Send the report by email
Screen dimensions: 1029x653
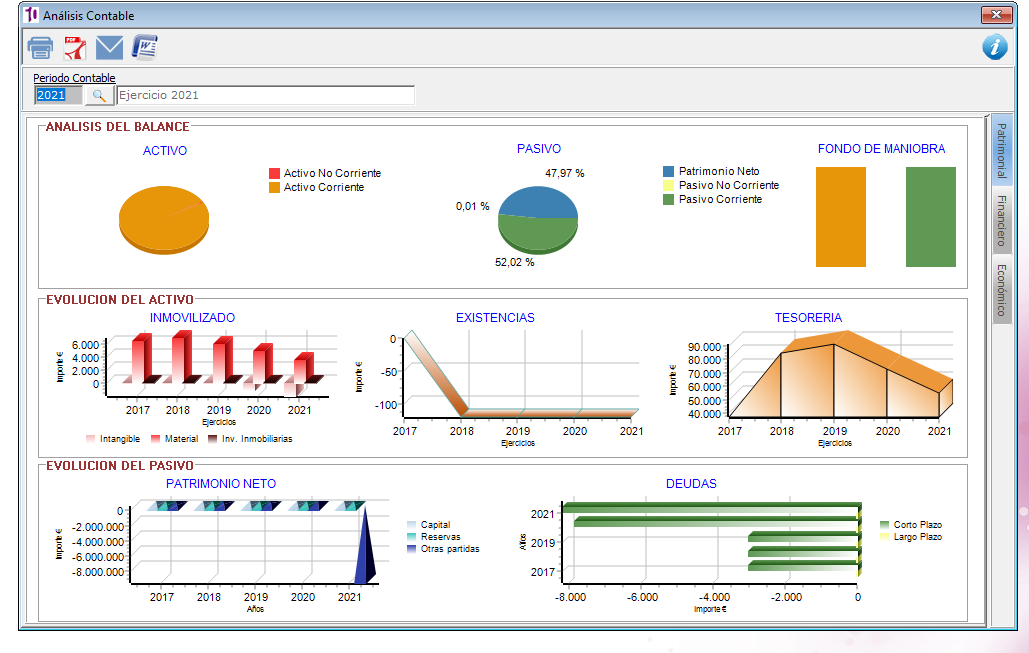[108, 47]
